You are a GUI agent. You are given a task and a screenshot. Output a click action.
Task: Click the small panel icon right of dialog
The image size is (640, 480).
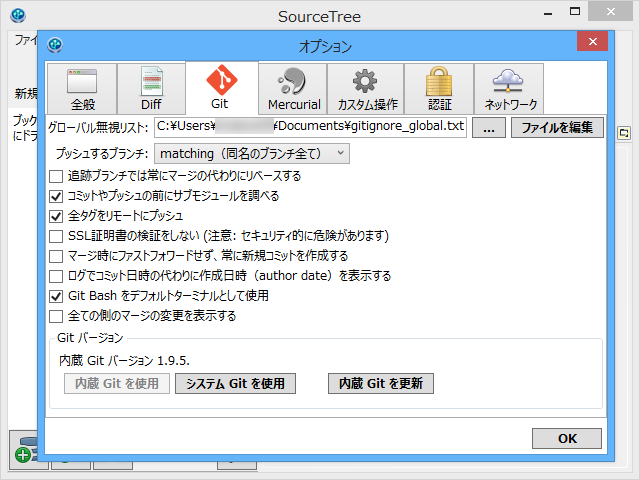click(624, 133)
